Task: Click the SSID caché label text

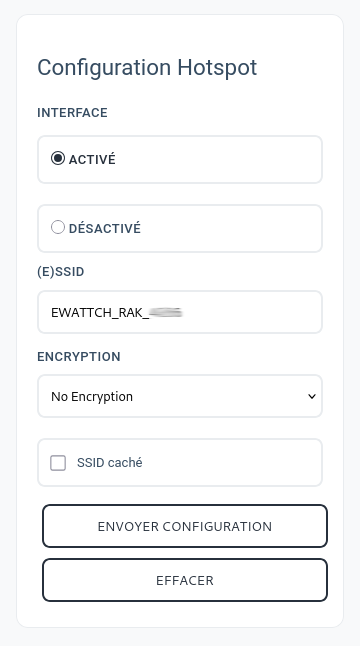Action: click(x=110, y=463)
